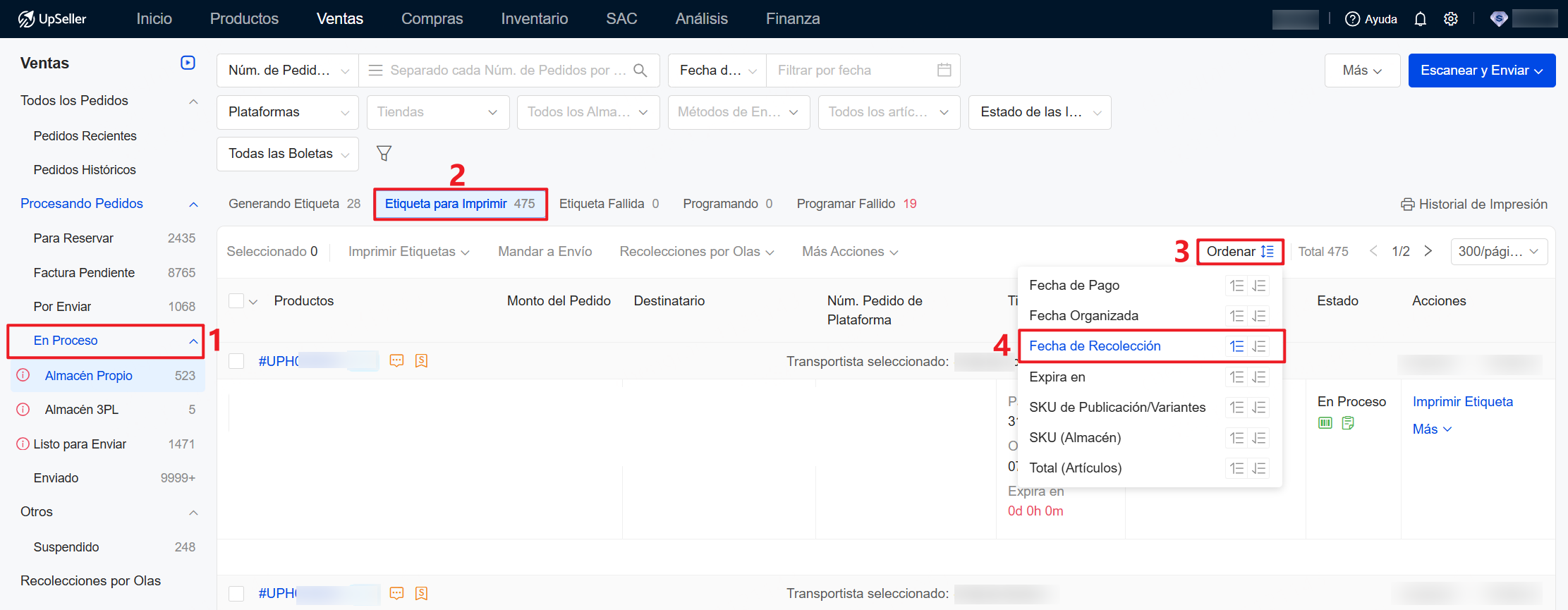1568x610 pixels.
Task: Check the select-all orders checkbox
Action: point(236,301)
